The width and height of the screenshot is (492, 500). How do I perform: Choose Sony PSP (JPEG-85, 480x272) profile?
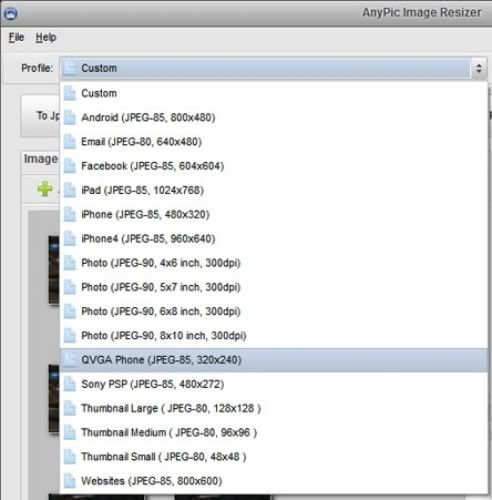(274, 384)
